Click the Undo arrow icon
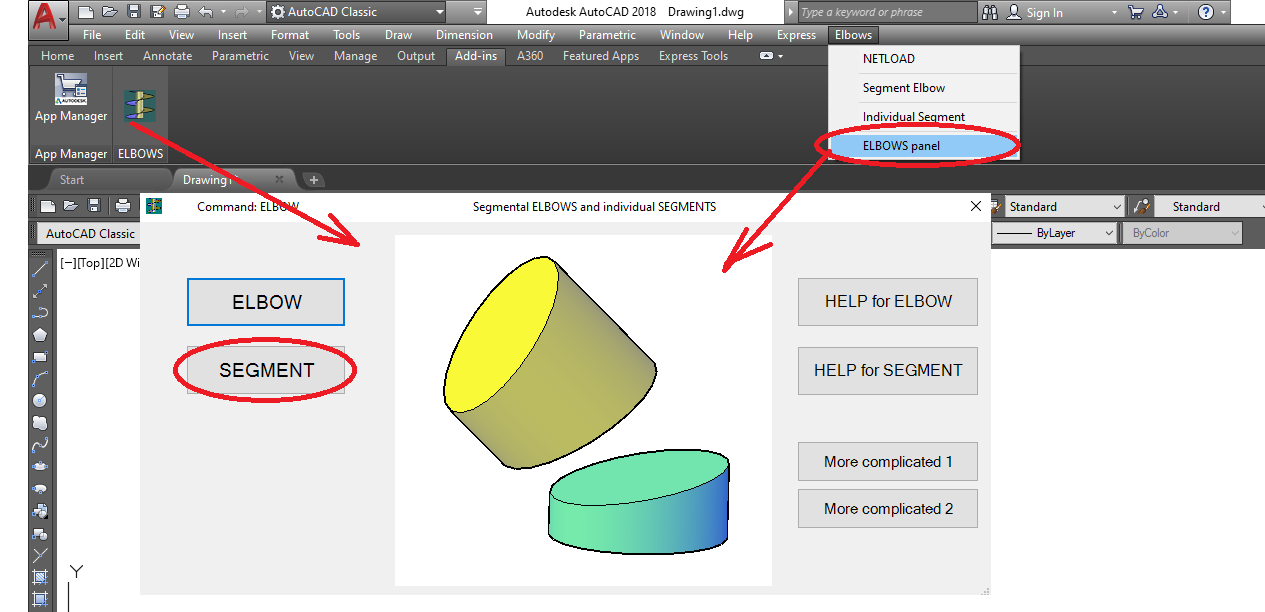 click(206, 12)
